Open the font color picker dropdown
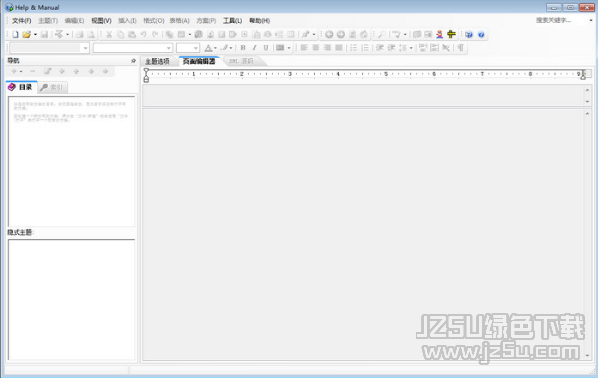598x378 pixels. coord(215,48)
